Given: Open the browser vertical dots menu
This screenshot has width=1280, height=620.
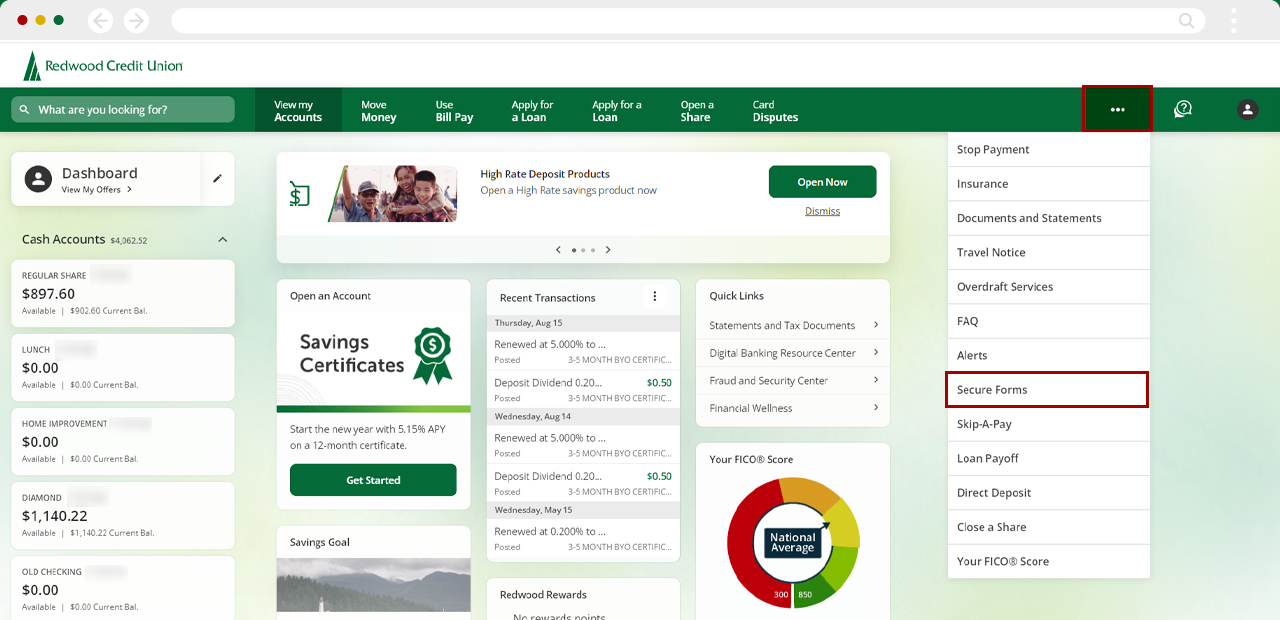Looking at the screenshot, I should point(1234,20).
